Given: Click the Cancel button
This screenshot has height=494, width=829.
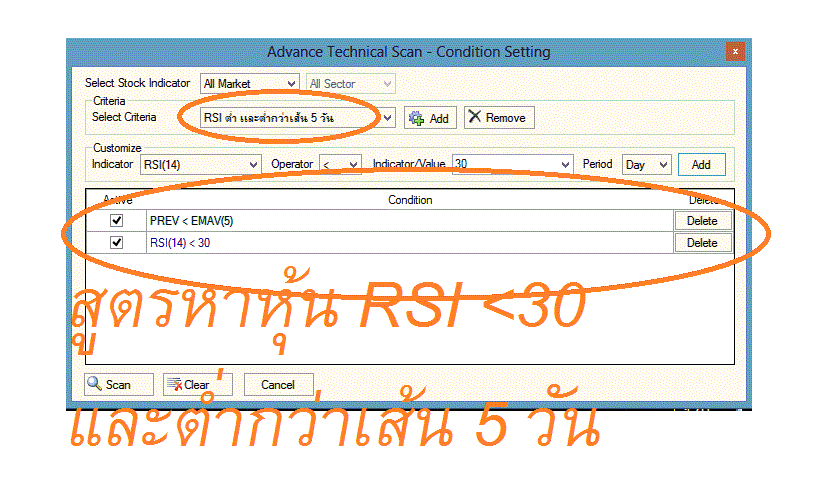Looking at the screenshot, I should click(x=278, y=385).
